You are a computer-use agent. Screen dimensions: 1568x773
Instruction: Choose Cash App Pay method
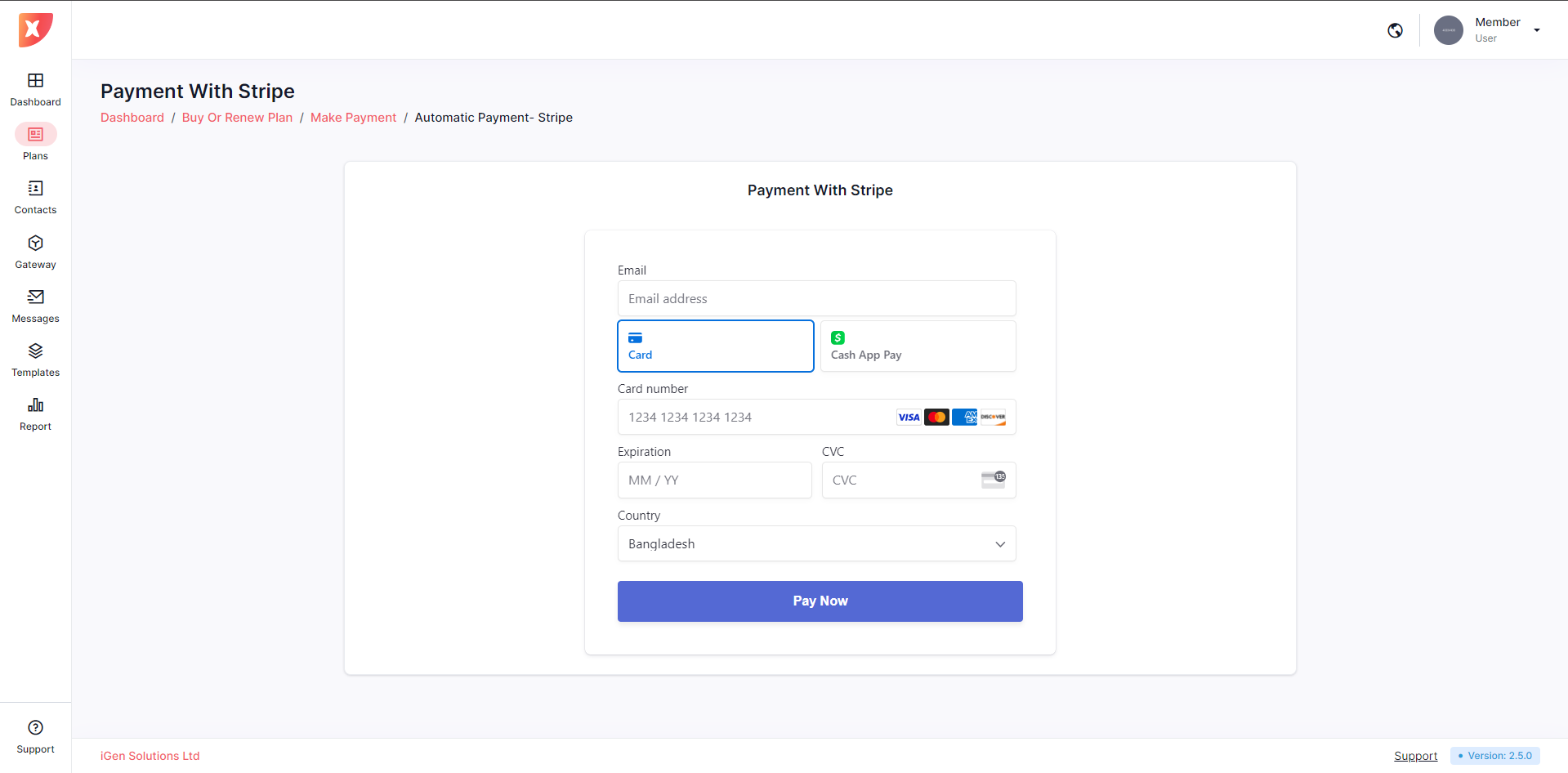pos(918,346)
